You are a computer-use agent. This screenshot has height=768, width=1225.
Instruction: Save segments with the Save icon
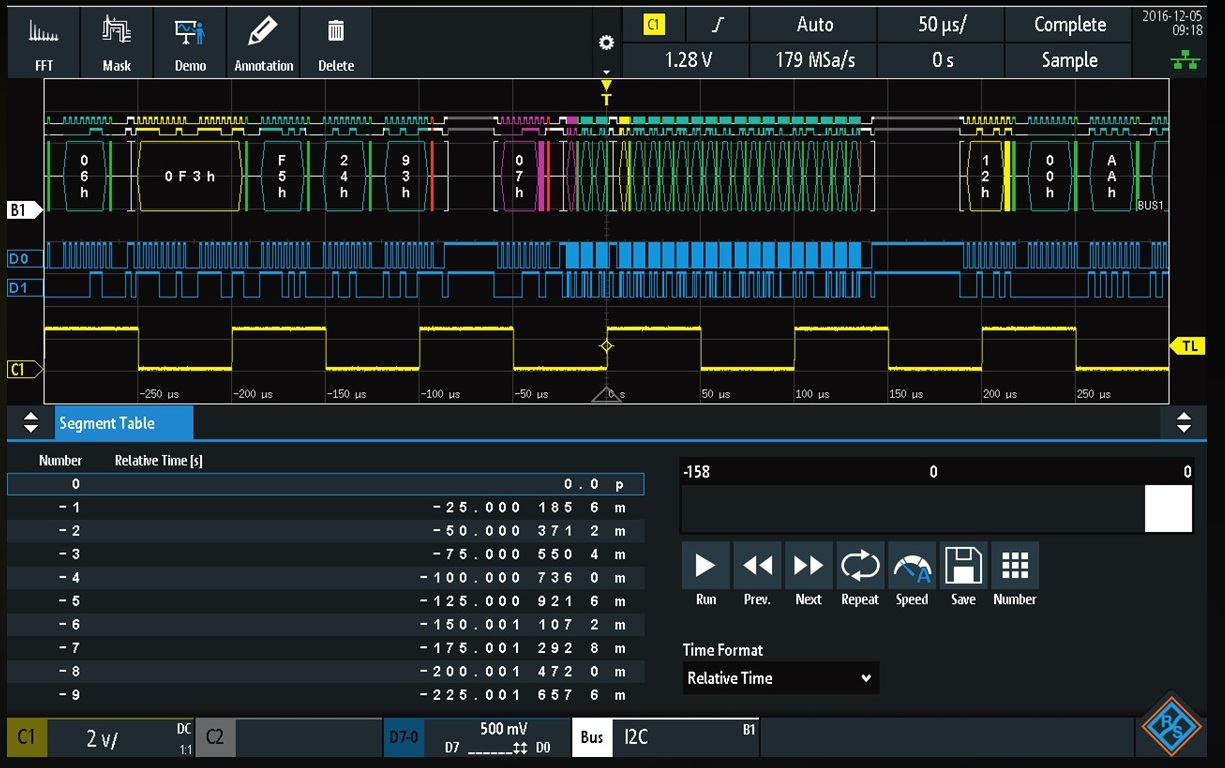pos(963,575)
